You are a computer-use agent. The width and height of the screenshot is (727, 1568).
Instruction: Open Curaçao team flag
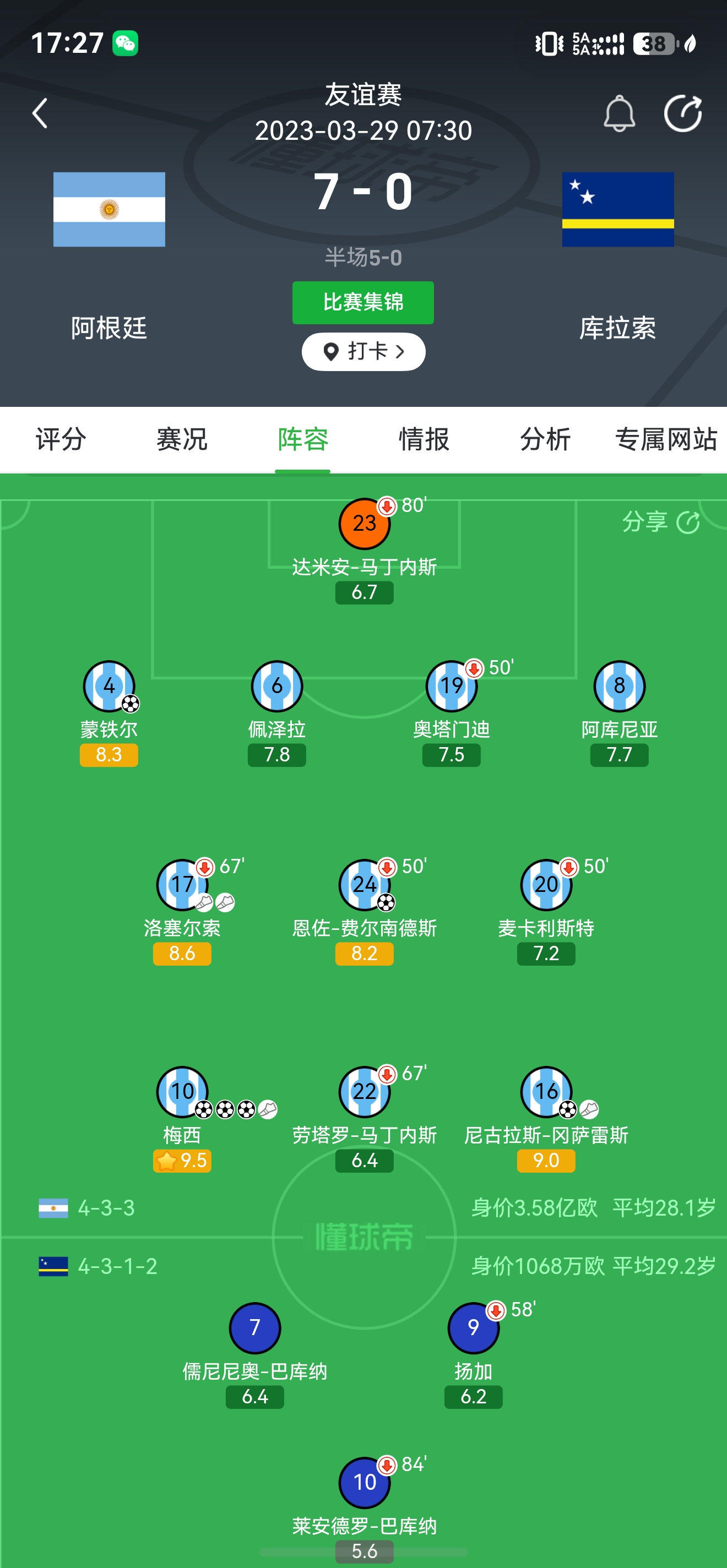(618, 209)
